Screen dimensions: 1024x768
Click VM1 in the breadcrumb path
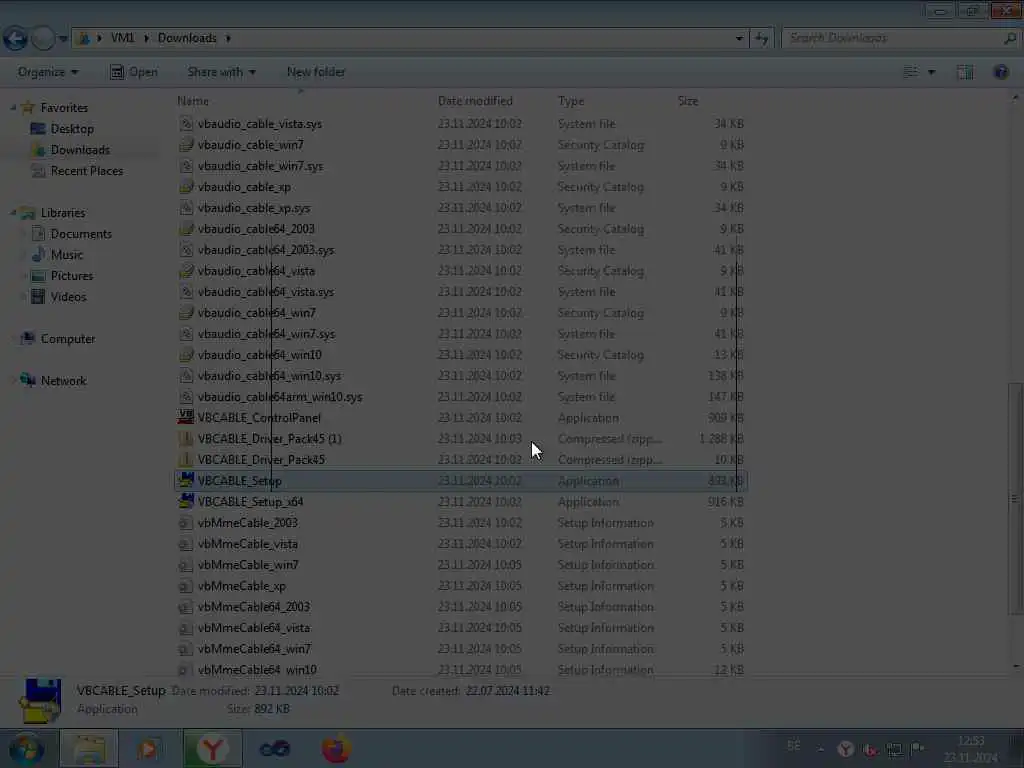(122, 38)
